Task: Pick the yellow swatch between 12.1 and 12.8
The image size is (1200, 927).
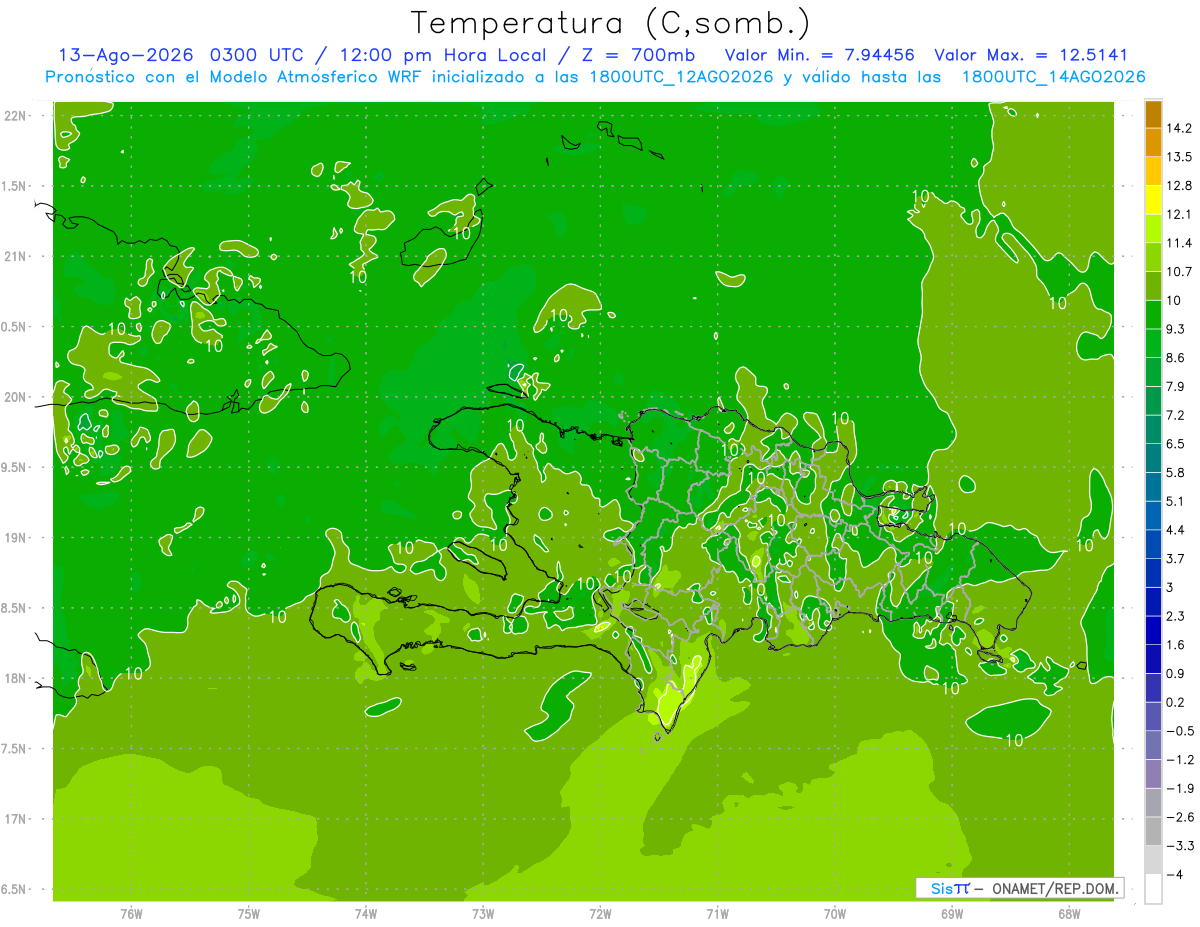Action: 1153,200
